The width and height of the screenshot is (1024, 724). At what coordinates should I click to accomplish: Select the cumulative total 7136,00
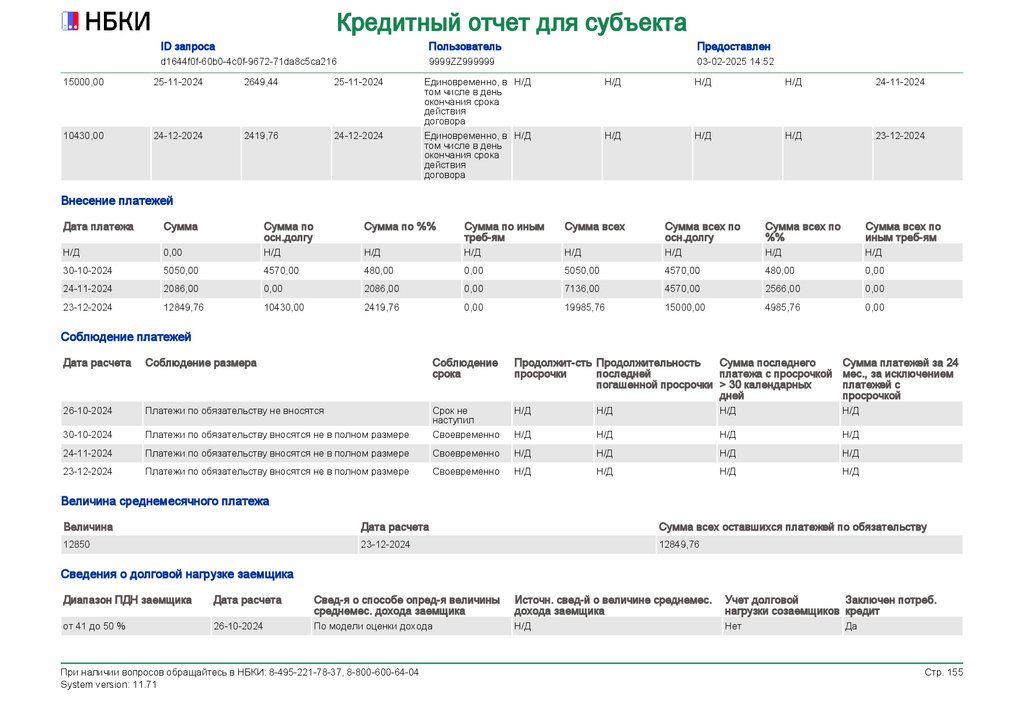(581, 289)
